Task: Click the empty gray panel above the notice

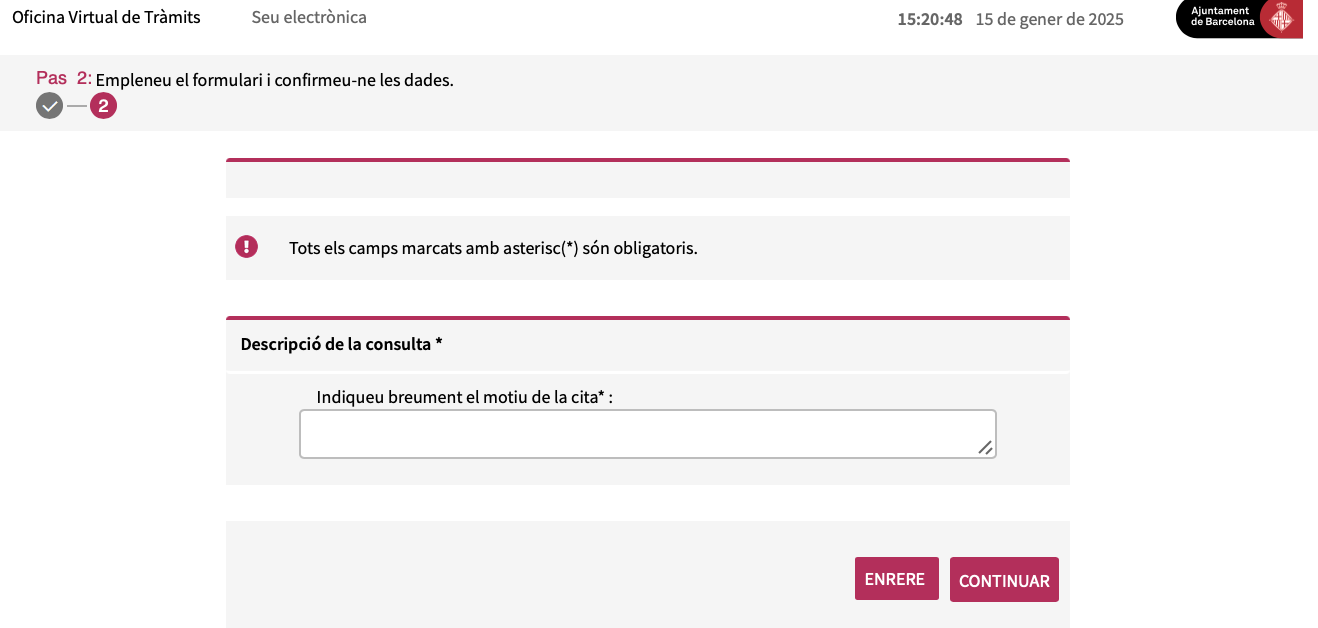Action: pyautogui.click(x=647, y=180)
